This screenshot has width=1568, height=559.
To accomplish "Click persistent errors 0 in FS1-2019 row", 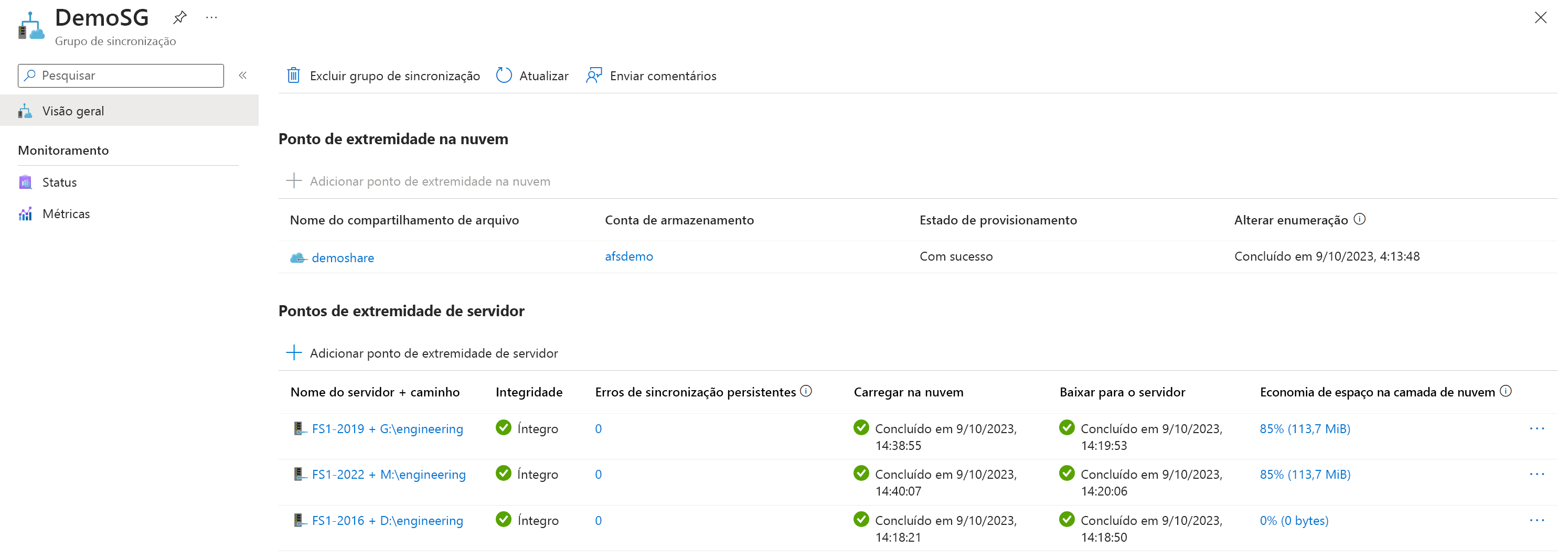I will click(x=599, y=428).
